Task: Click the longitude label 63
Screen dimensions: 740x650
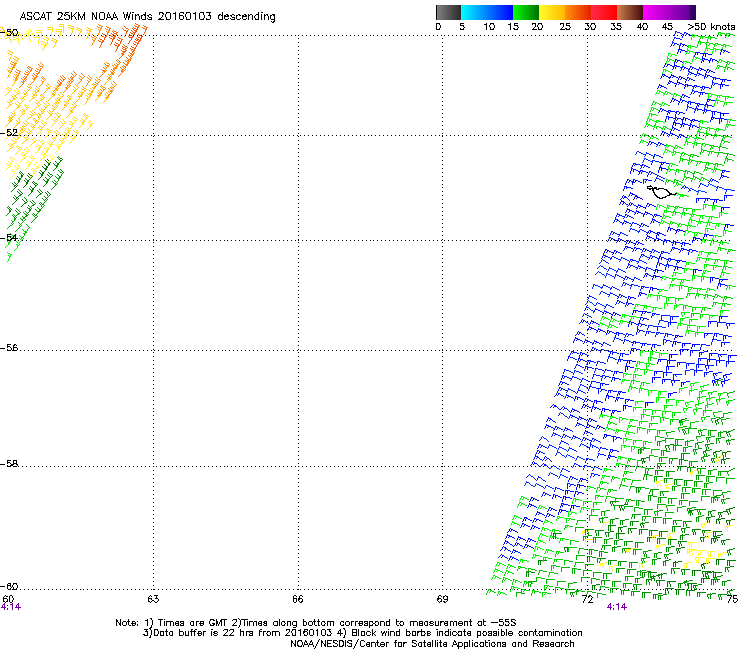Action: click(153, 599)
